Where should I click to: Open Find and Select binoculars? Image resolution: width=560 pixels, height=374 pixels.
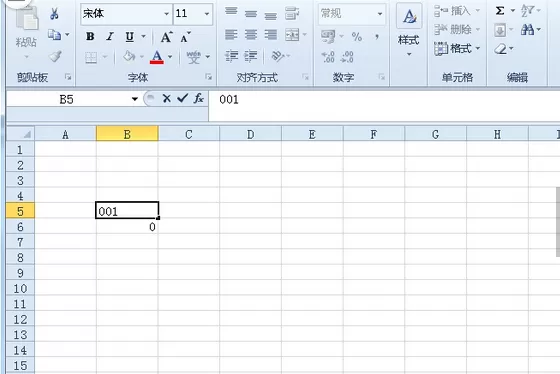click(x=527, y=29)
